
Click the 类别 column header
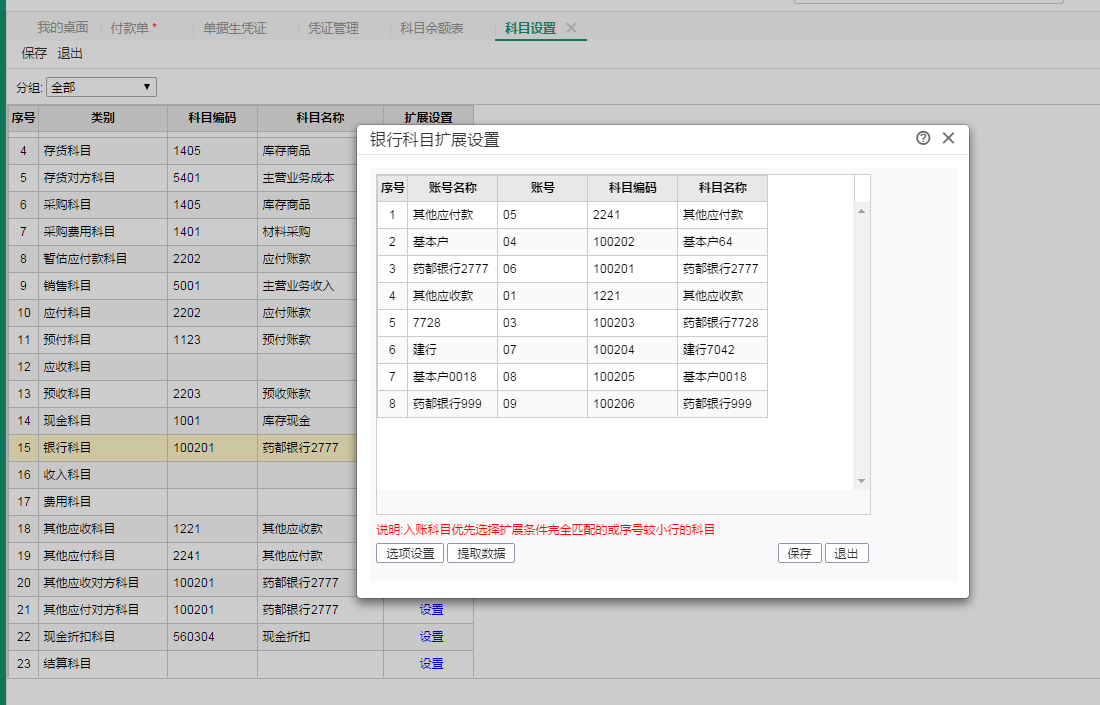pos(103,118)
